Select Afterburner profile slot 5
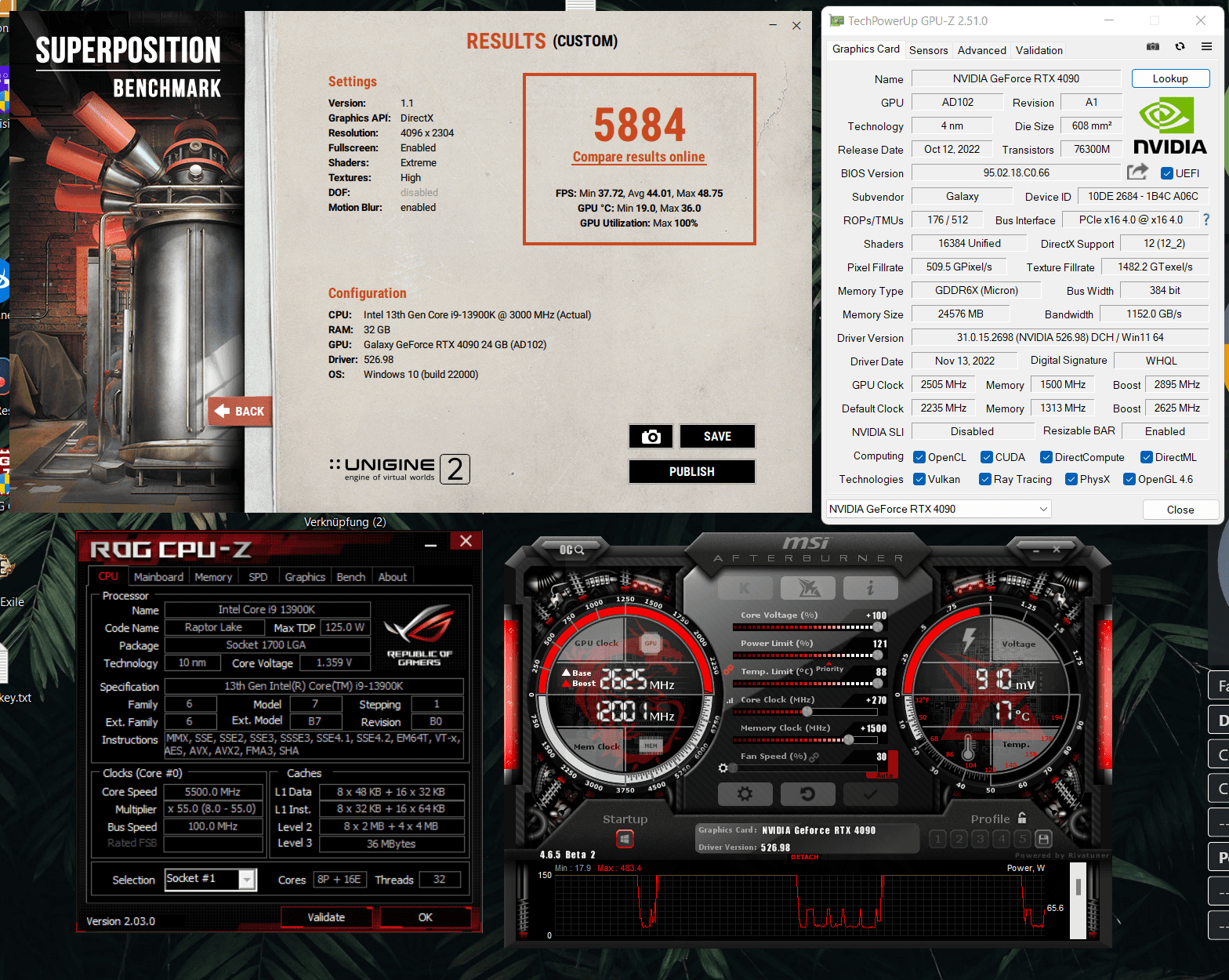Screen dimensions: 1229x980 1022,839
